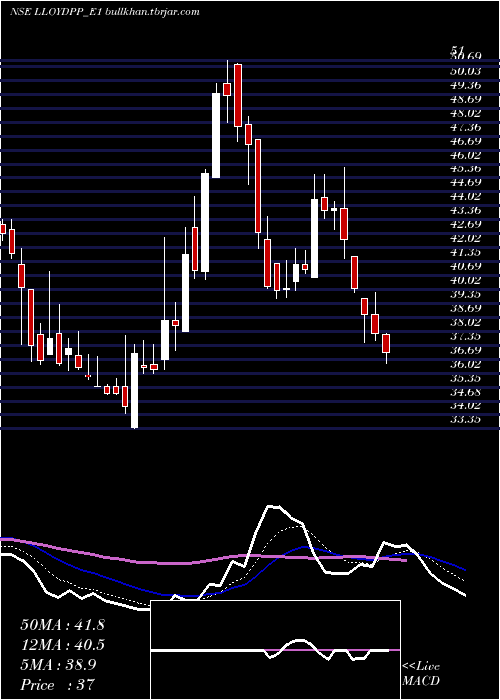Click the 37.35 price level label

coord(466,336)
